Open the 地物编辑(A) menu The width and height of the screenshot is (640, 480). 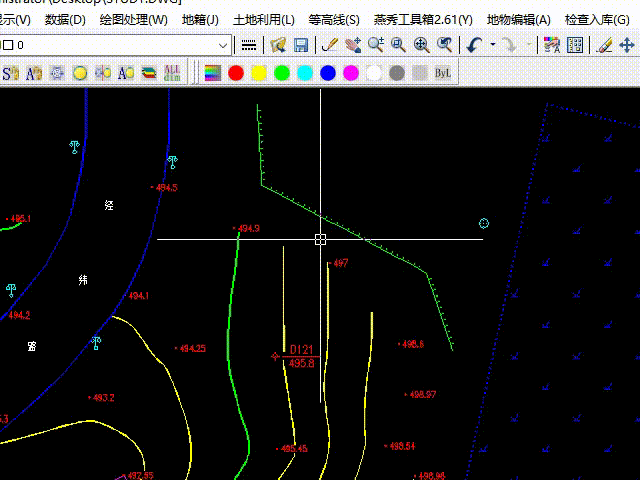tap(518, 19)
